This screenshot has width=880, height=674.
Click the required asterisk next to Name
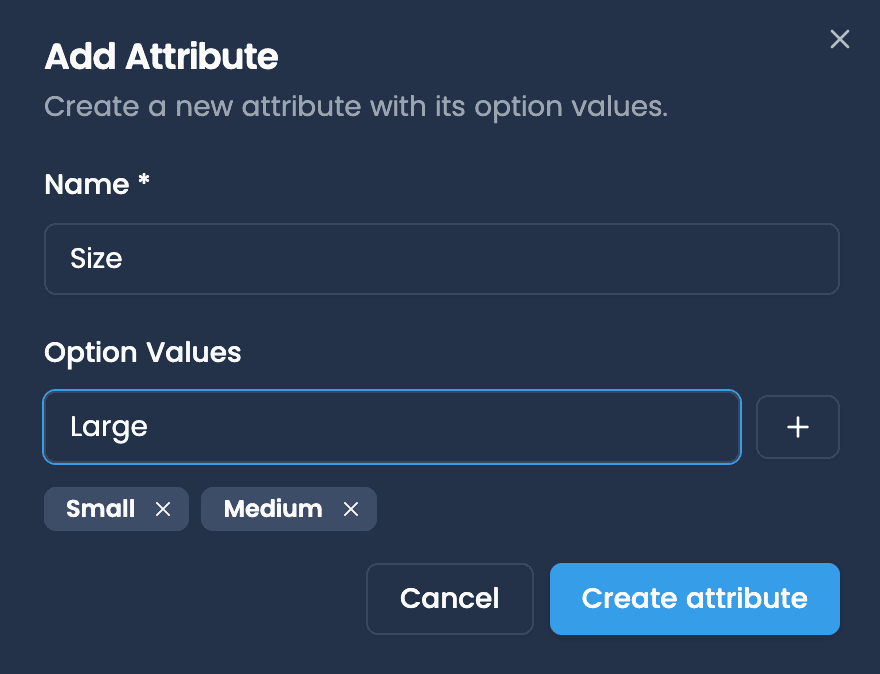[144, 180]
